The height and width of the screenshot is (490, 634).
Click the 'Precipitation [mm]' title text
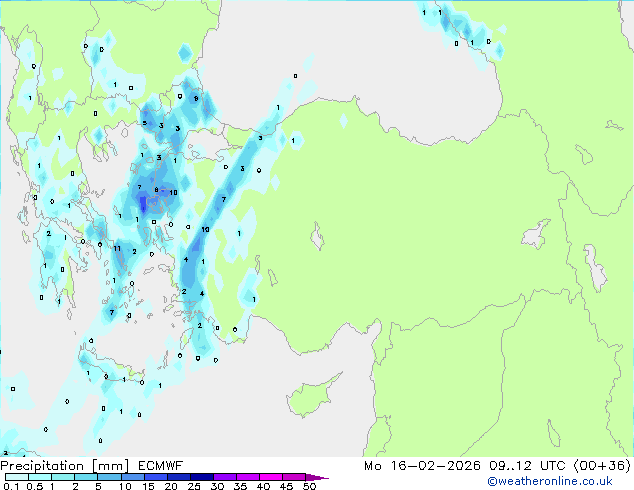tap(65, 466)
